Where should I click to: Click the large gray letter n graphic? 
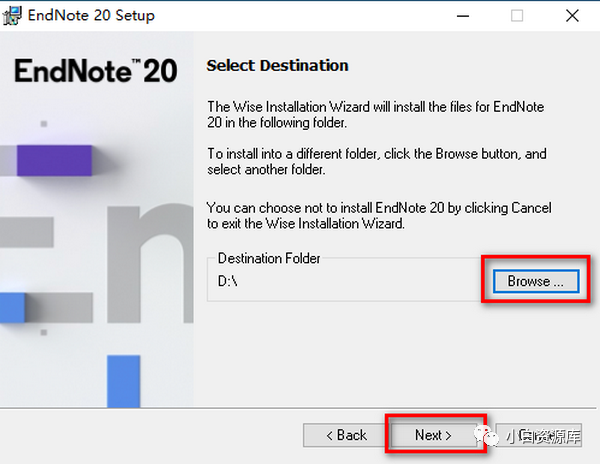[x=150, y=264]
